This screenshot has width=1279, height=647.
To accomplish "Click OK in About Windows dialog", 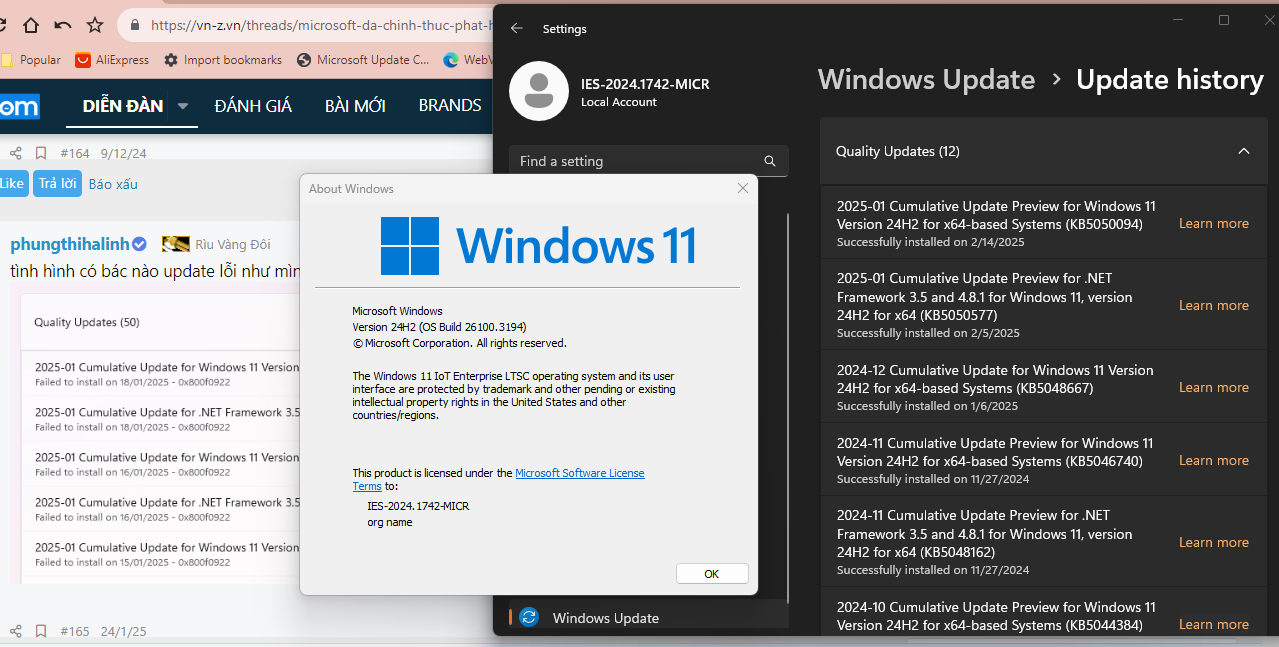I will pyautogui.click(x=712, y=574).
